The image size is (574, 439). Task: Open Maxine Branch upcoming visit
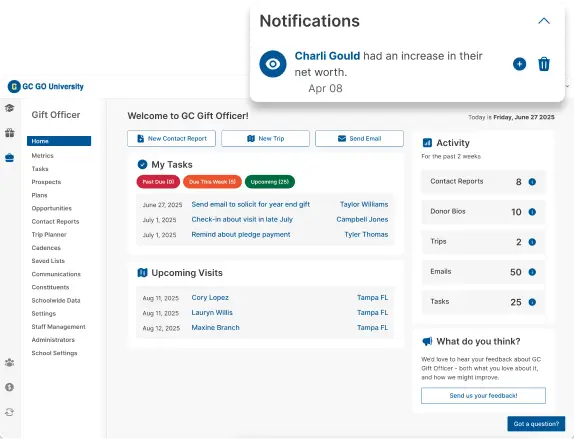pyautogui.click(x=215, y=328)
